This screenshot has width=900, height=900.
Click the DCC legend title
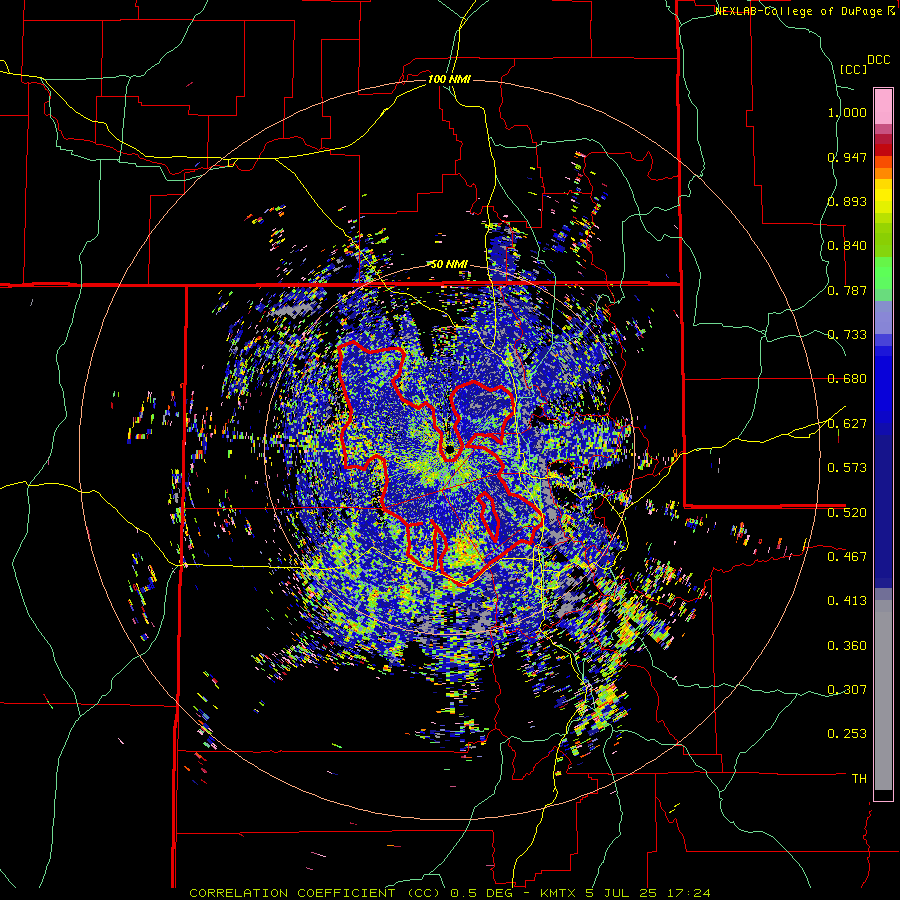point(879,60)
